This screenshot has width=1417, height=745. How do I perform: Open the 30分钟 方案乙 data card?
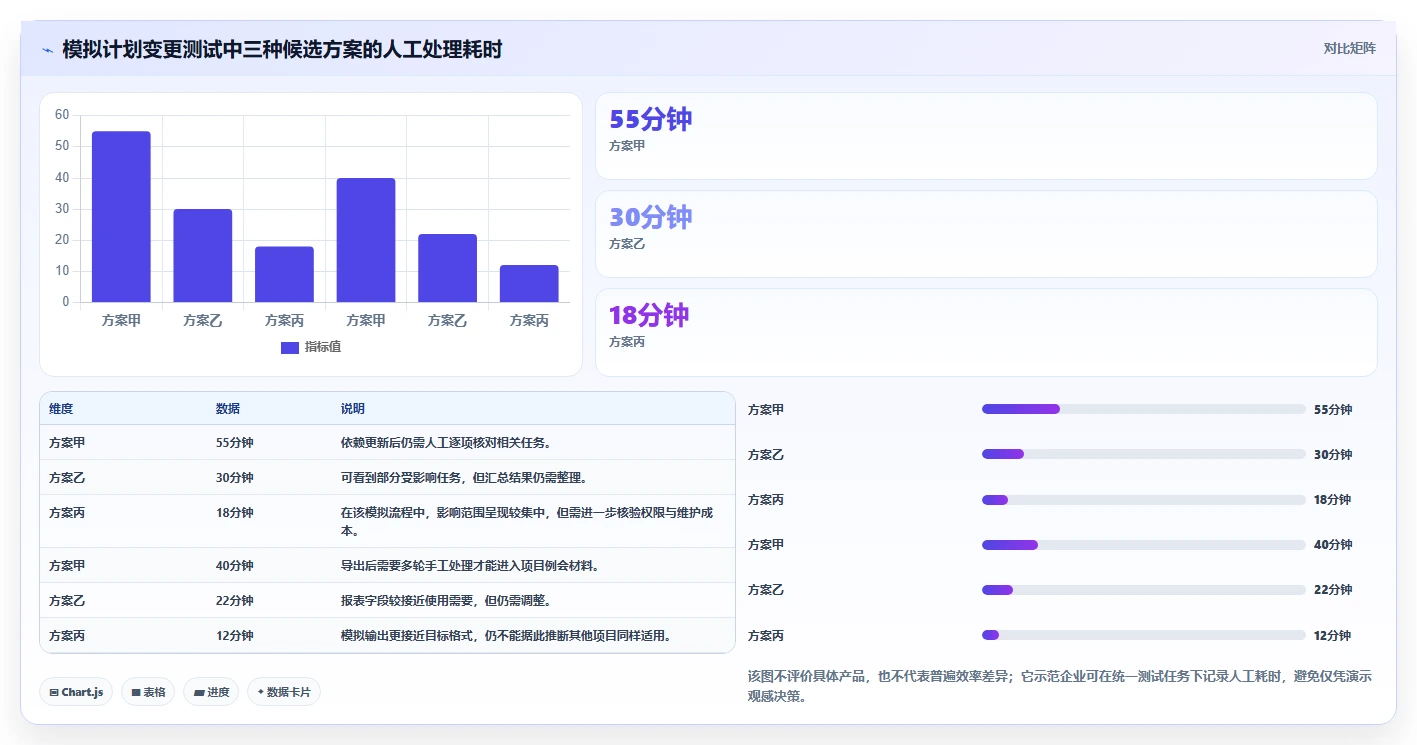[986, 234]
